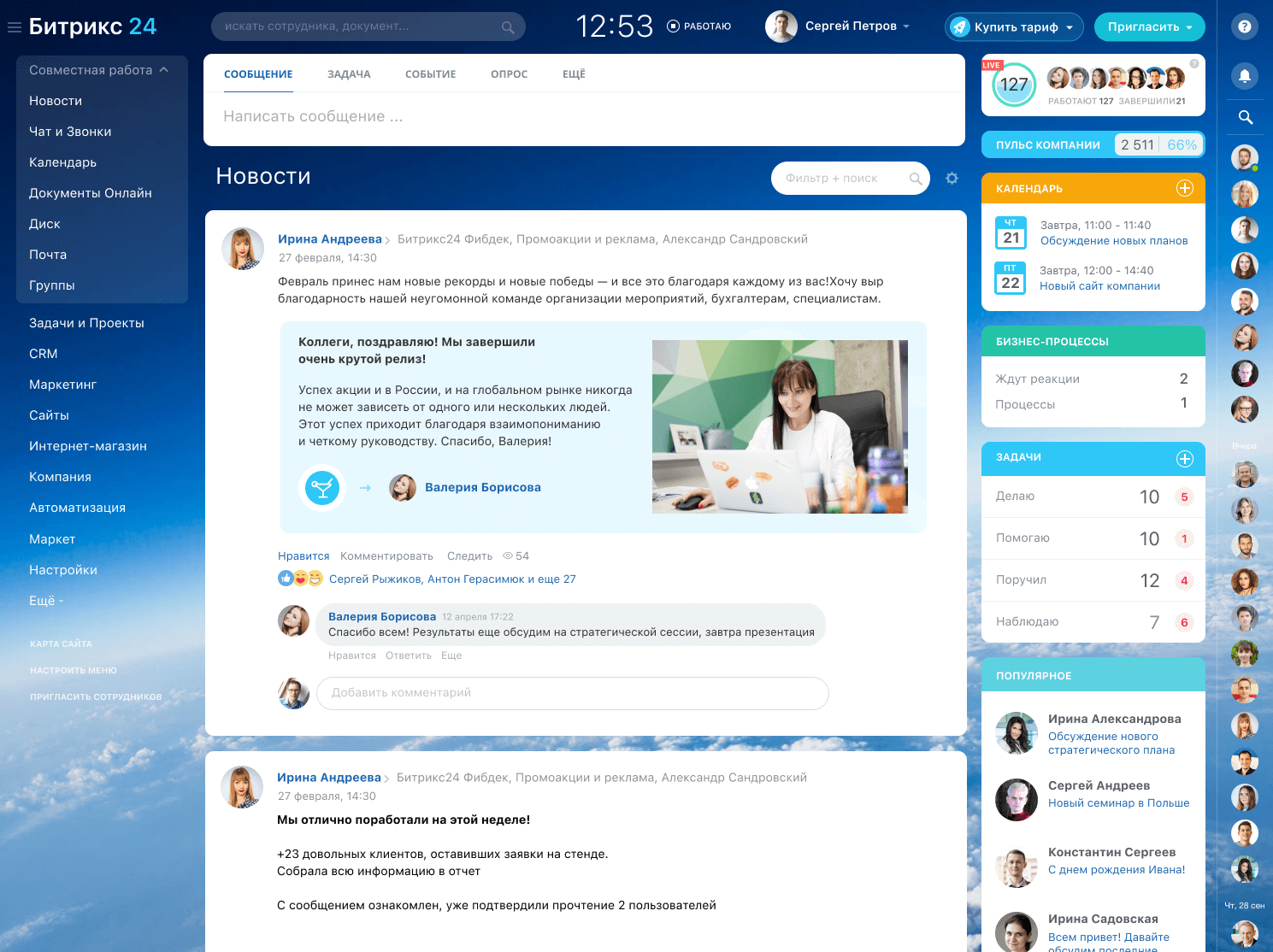Open the help question mark icon
This screenshot has height=952, width=1273.
click(x=1245, y=26)
